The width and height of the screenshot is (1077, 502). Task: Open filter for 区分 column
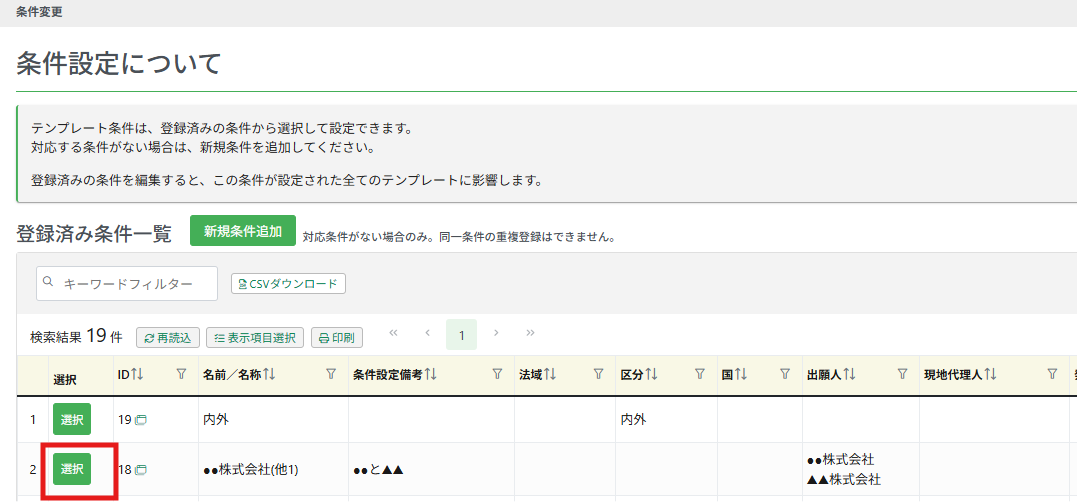pos(700,374)
